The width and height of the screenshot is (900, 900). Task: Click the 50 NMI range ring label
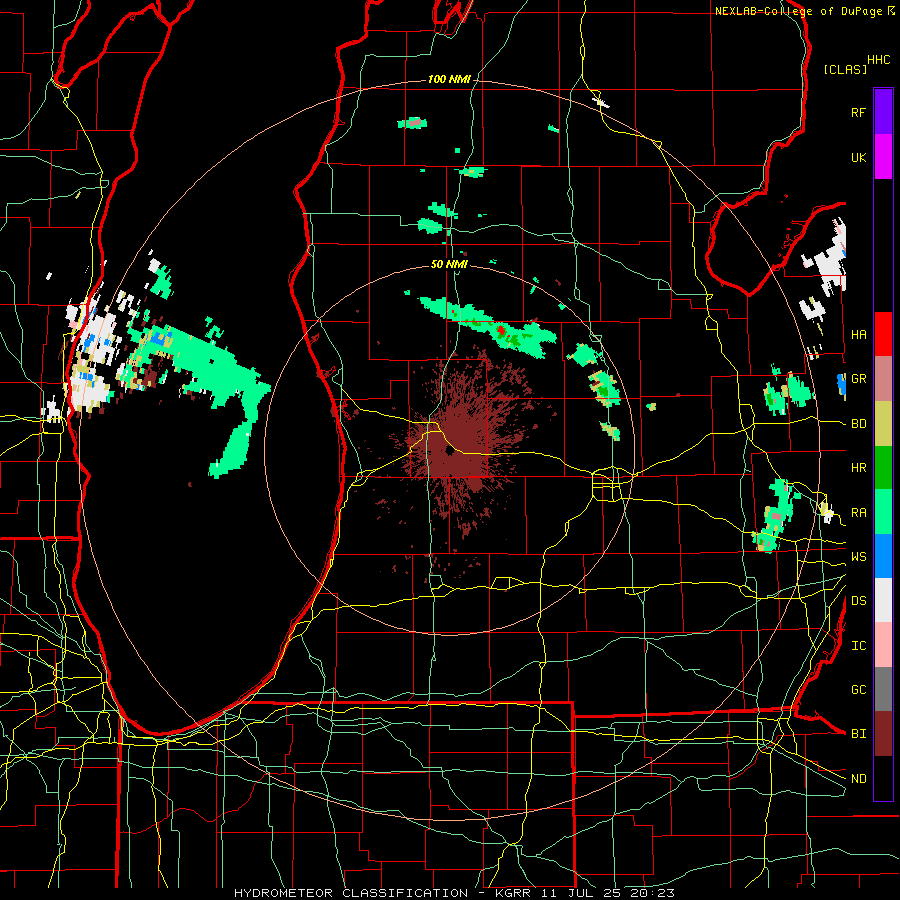[449, 264]
